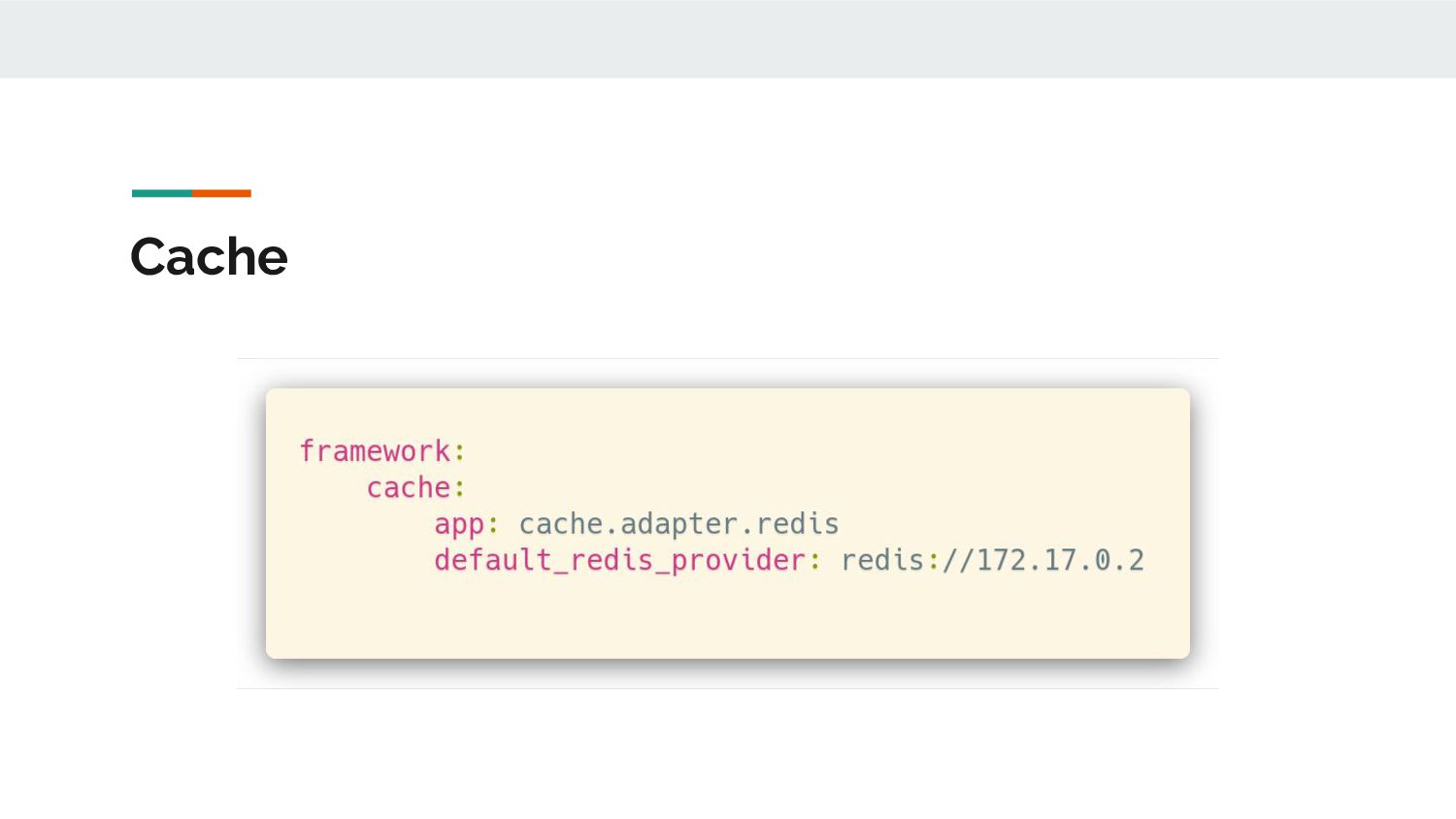Click the "default_redis_provider" key
1456x819 pixels.
(619, 560)
